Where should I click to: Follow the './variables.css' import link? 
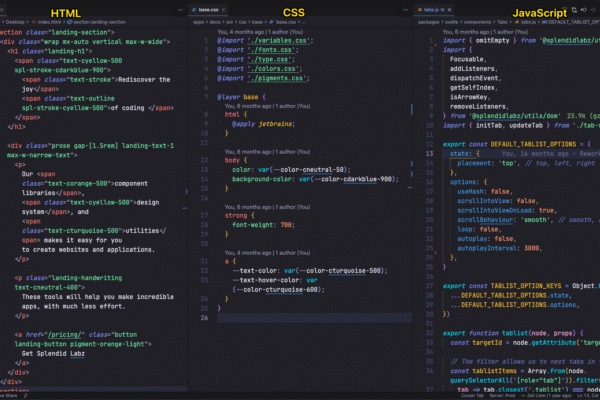pyautogui.click(x=280, y=41)
